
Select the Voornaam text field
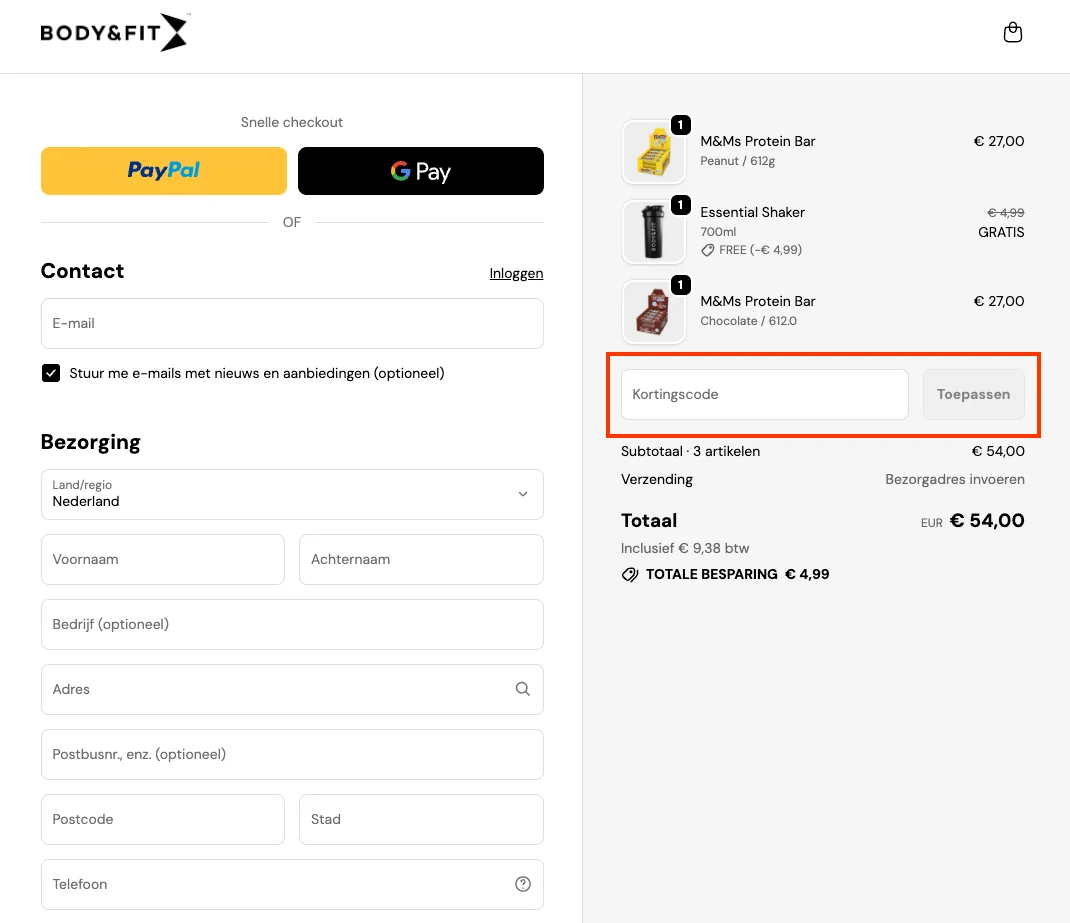tap(163, 559)
